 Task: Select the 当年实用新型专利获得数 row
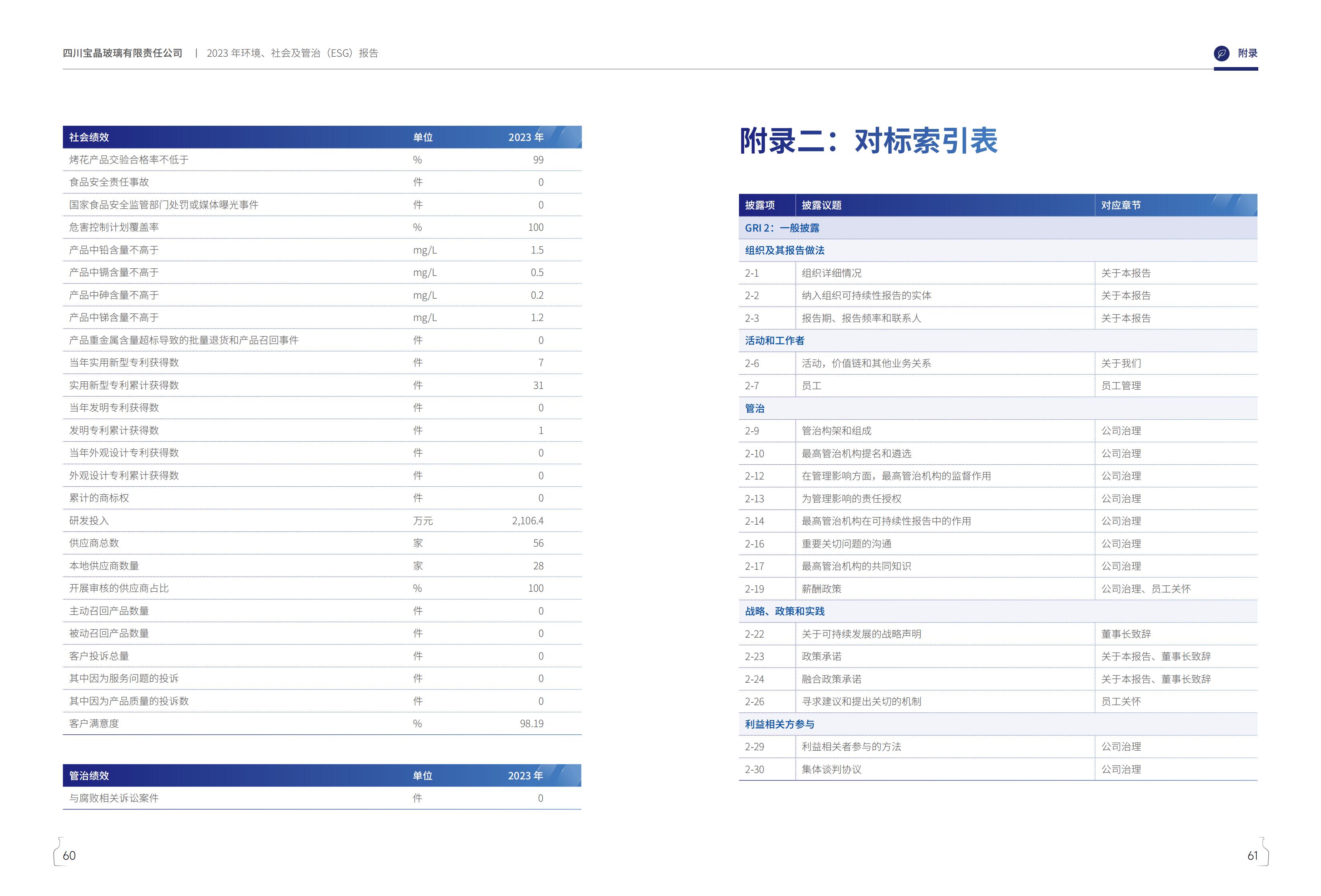pos(322,363)
